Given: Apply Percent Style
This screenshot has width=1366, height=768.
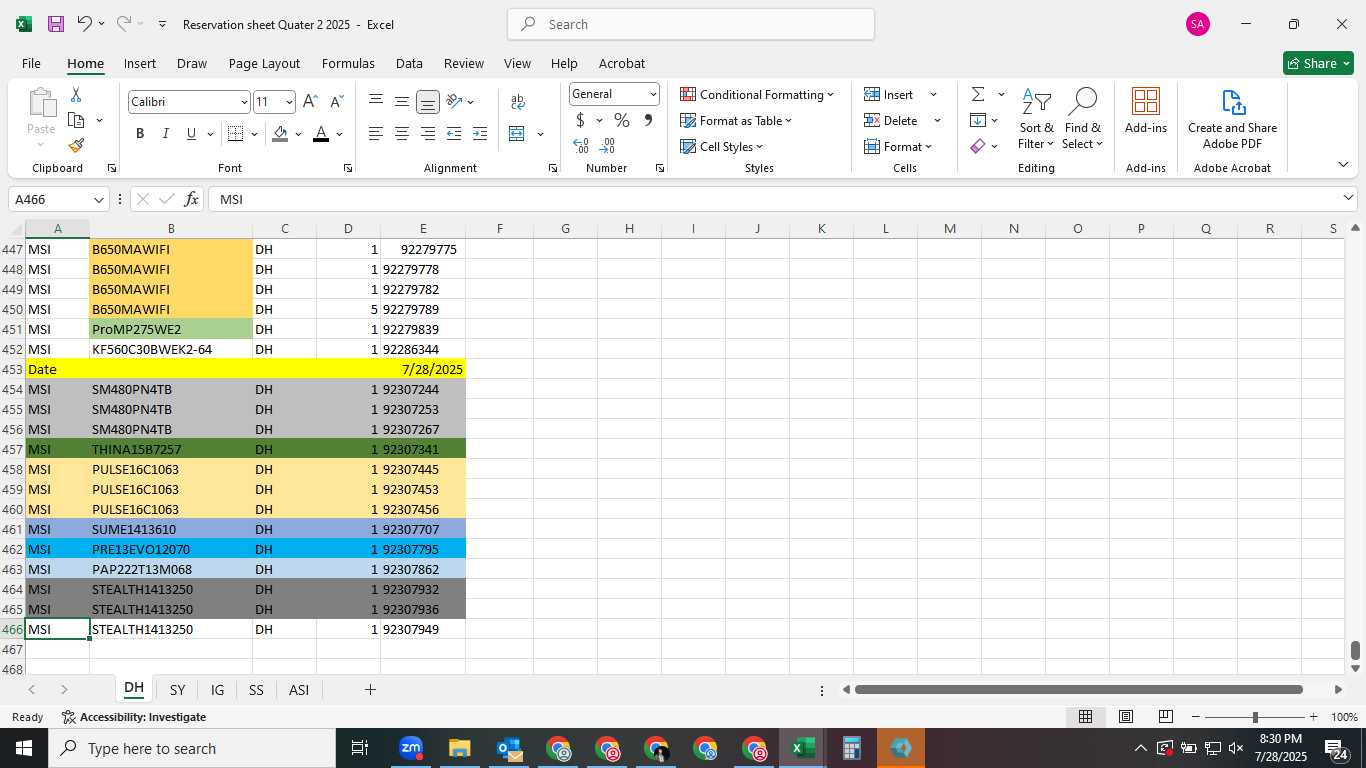Looking at the screenshot, I should click(622, 120).
